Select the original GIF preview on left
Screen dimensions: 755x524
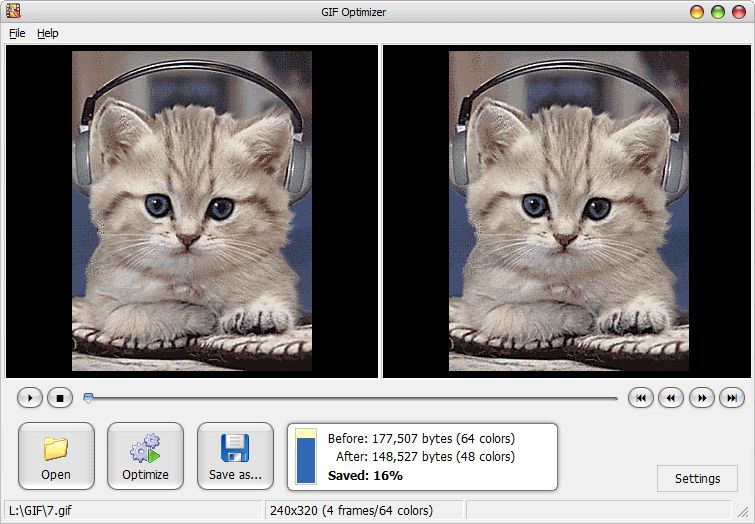click(192, 211)
